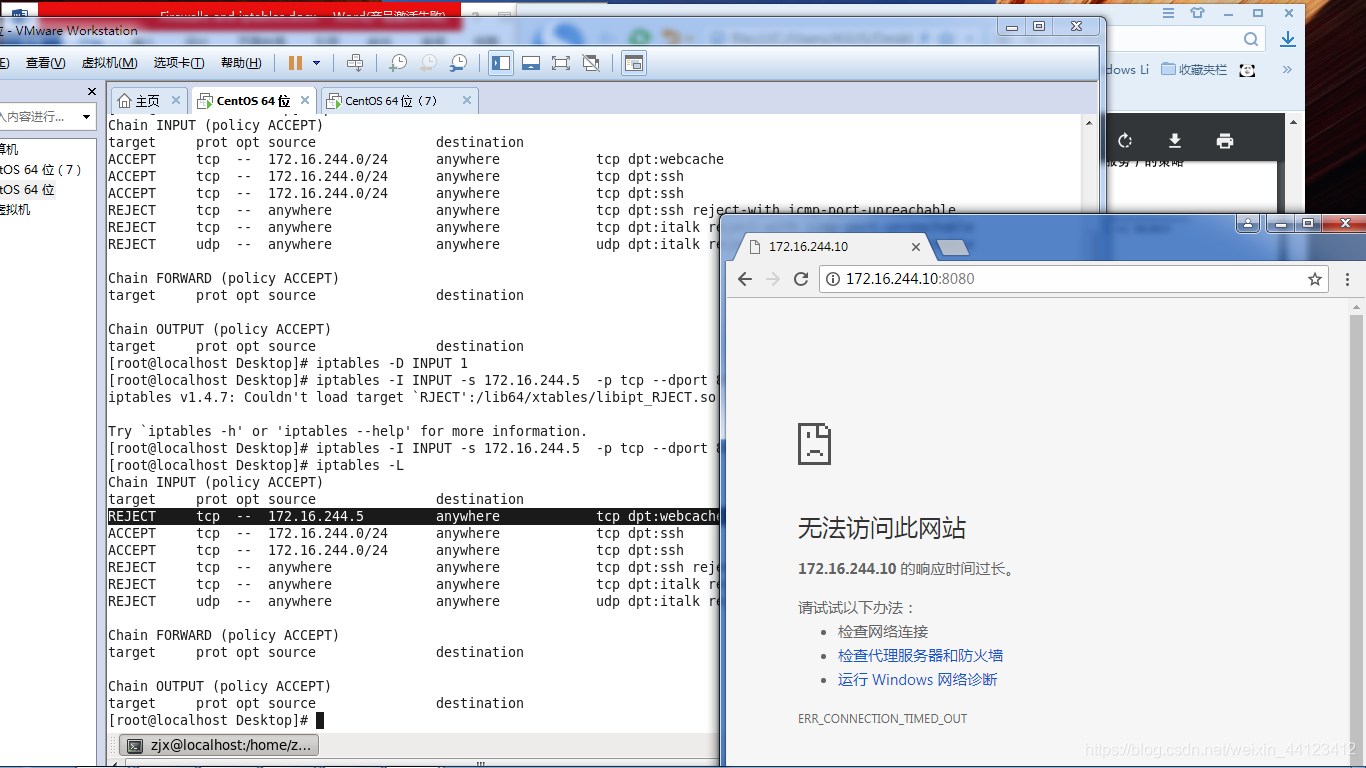Viewport: 1366px width, 768px height.
Task: Close the active CentOS 64 位 tab
Action: 304,100
